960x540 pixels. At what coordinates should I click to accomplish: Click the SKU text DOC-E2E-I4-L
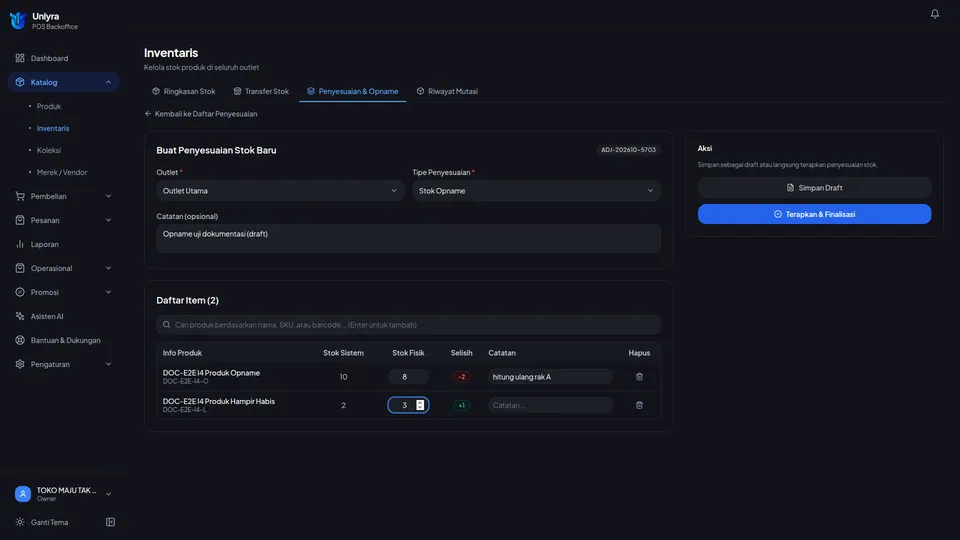[x=184, y=410]
